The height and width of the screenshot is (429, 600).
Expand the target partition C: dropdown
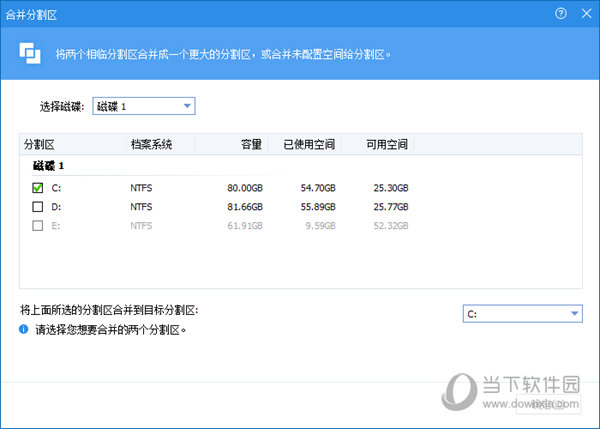(523, 314)
